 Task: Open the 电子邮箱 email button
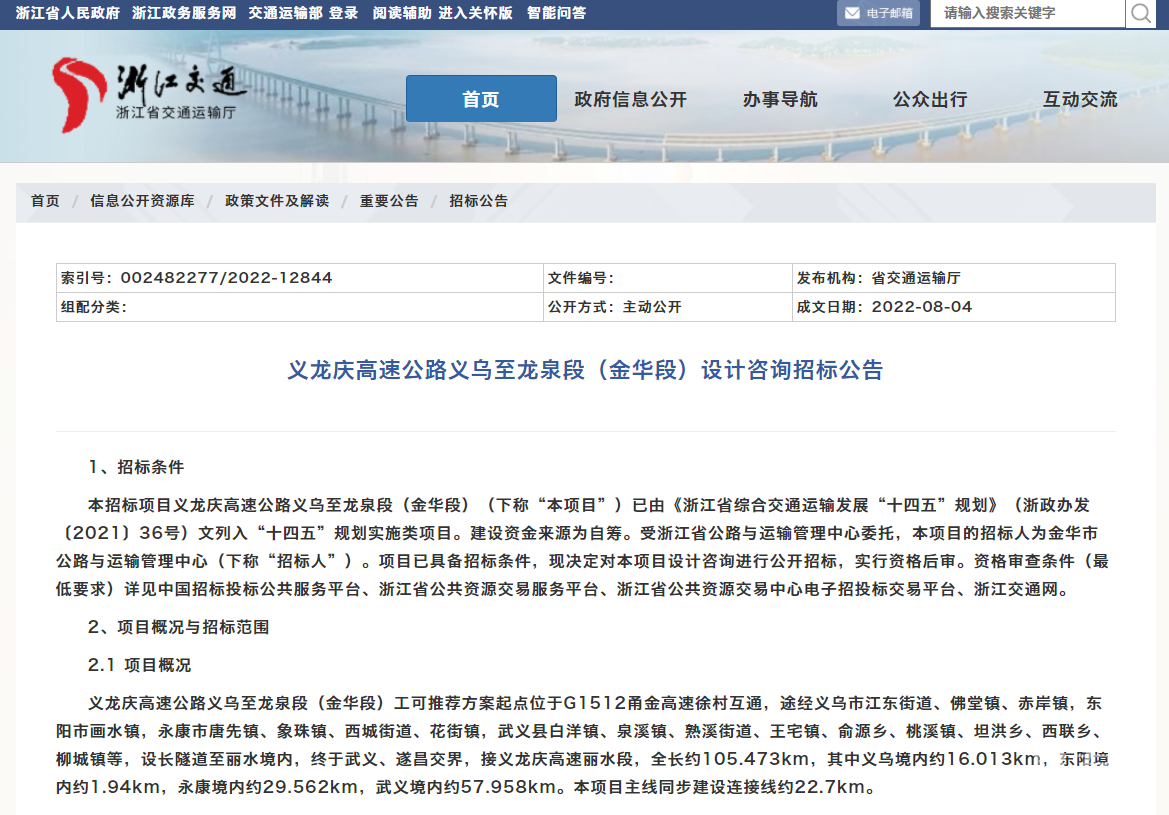tap(878, 14)
